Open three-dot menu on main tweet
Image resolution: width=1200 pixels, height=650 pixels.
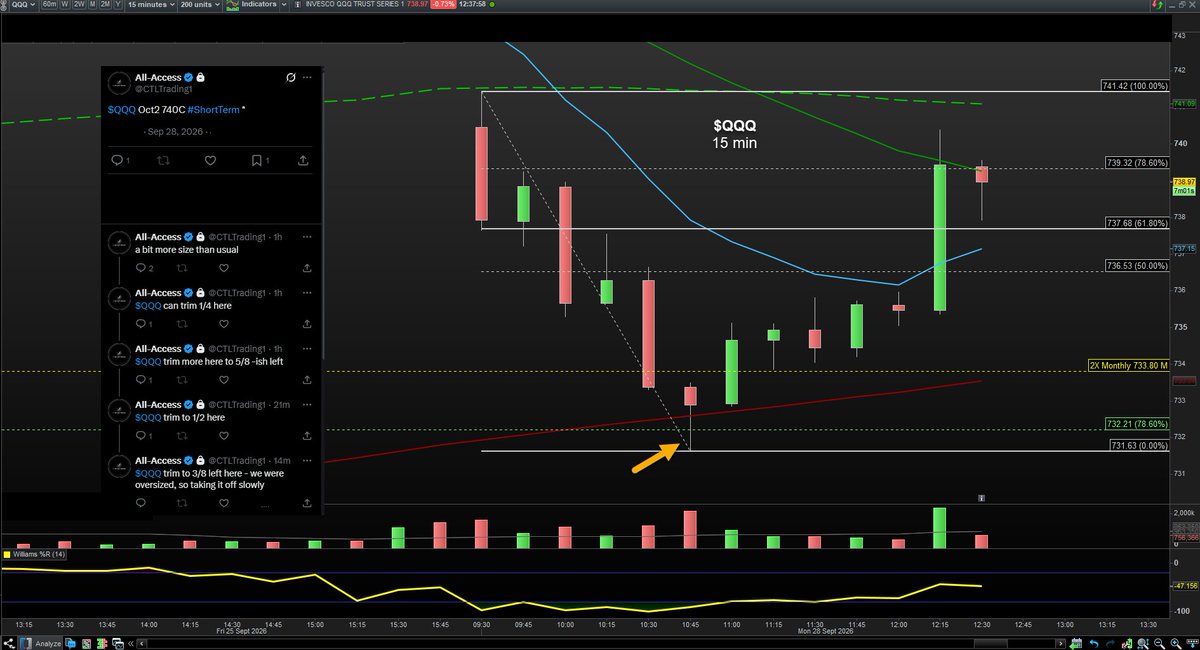[x=308, y=77]
